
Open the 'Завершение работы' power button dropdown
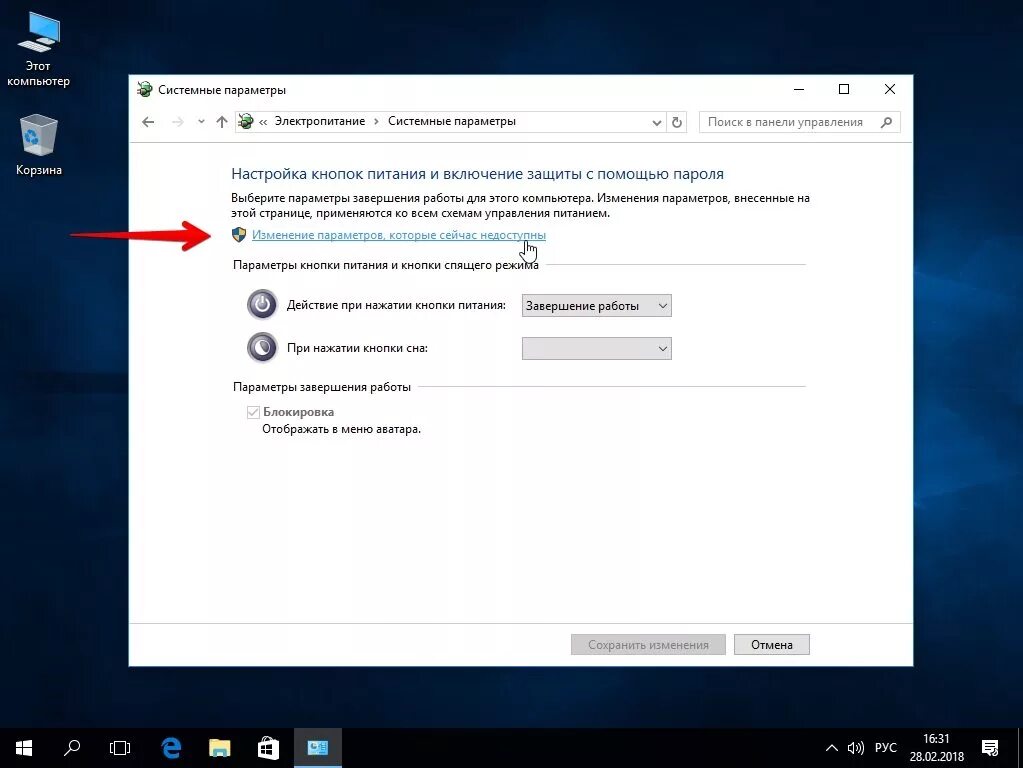tap(596, 305)
